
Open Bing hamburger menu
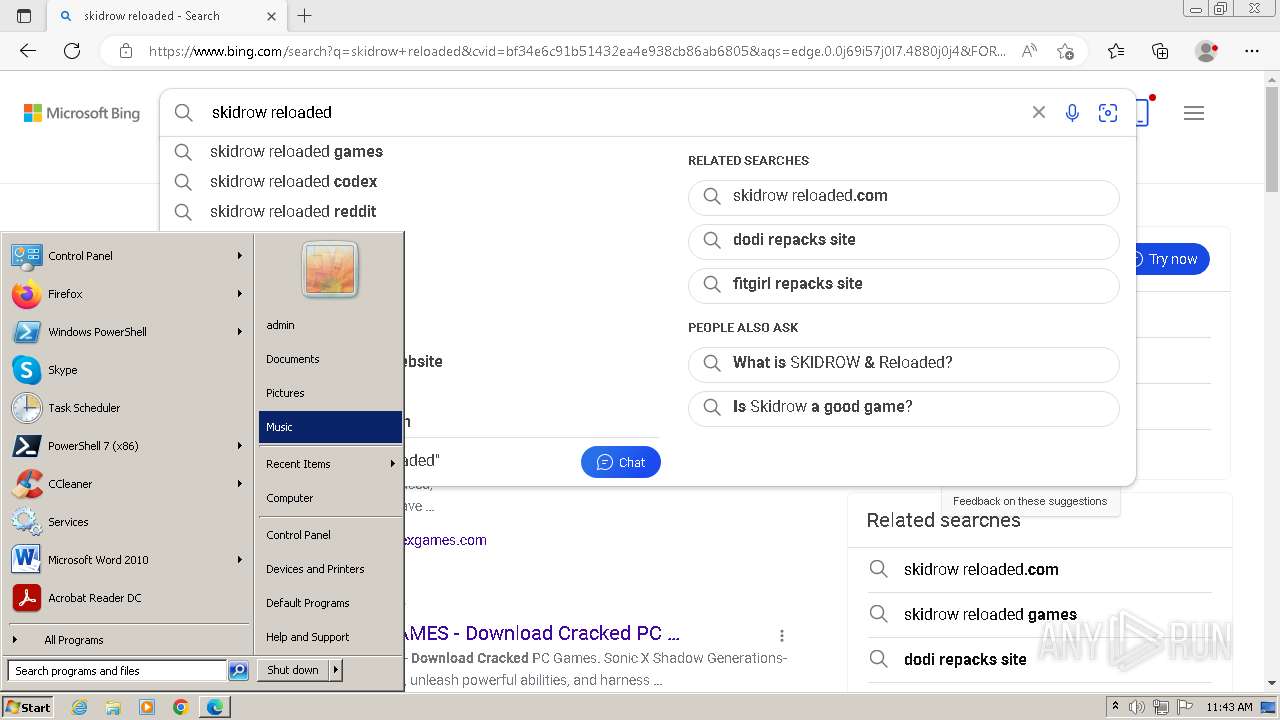click(1194, 113)
